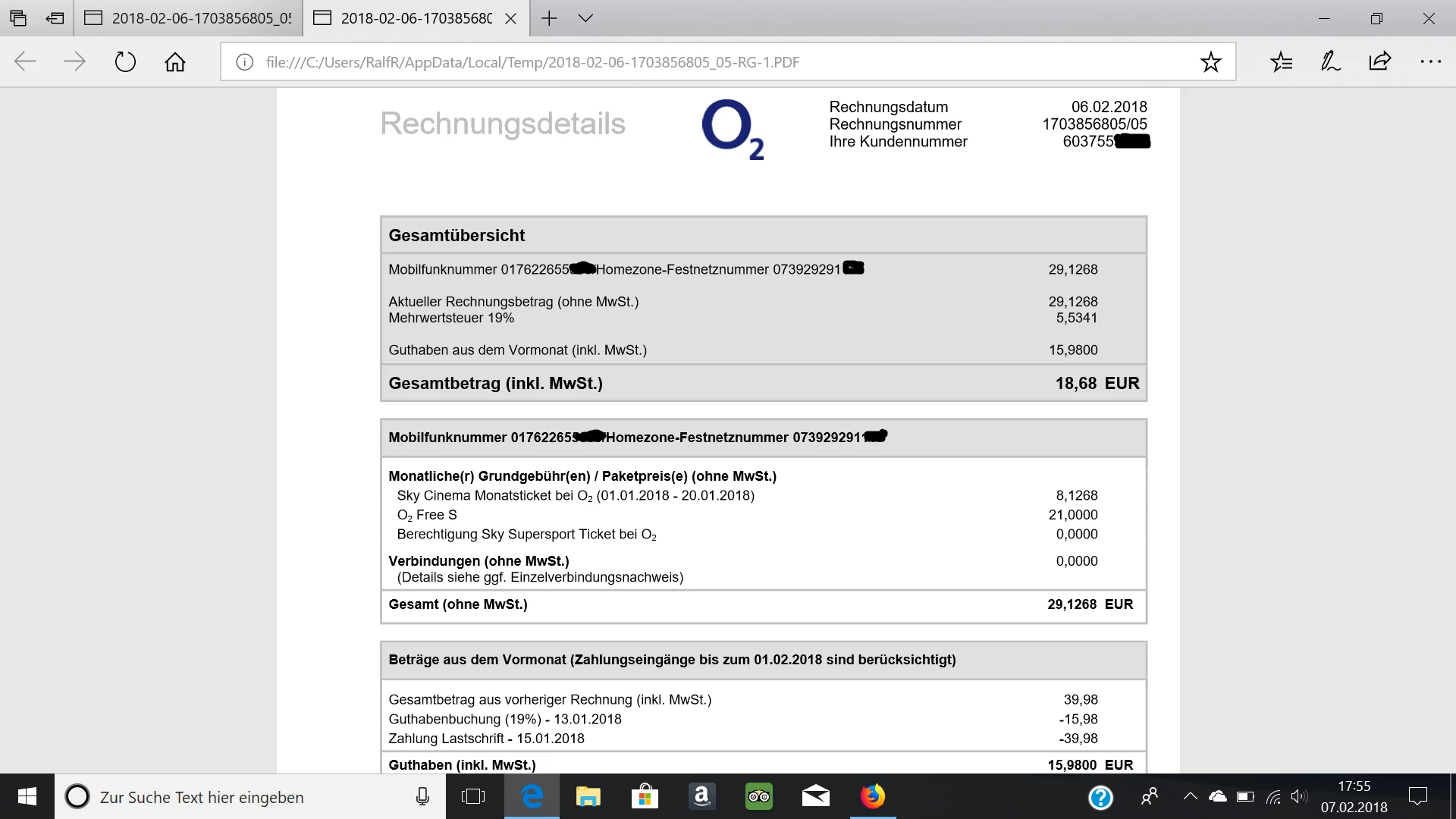Close the active PDF tab
The image size is (1456, 819).
click(x=511, y=19)
